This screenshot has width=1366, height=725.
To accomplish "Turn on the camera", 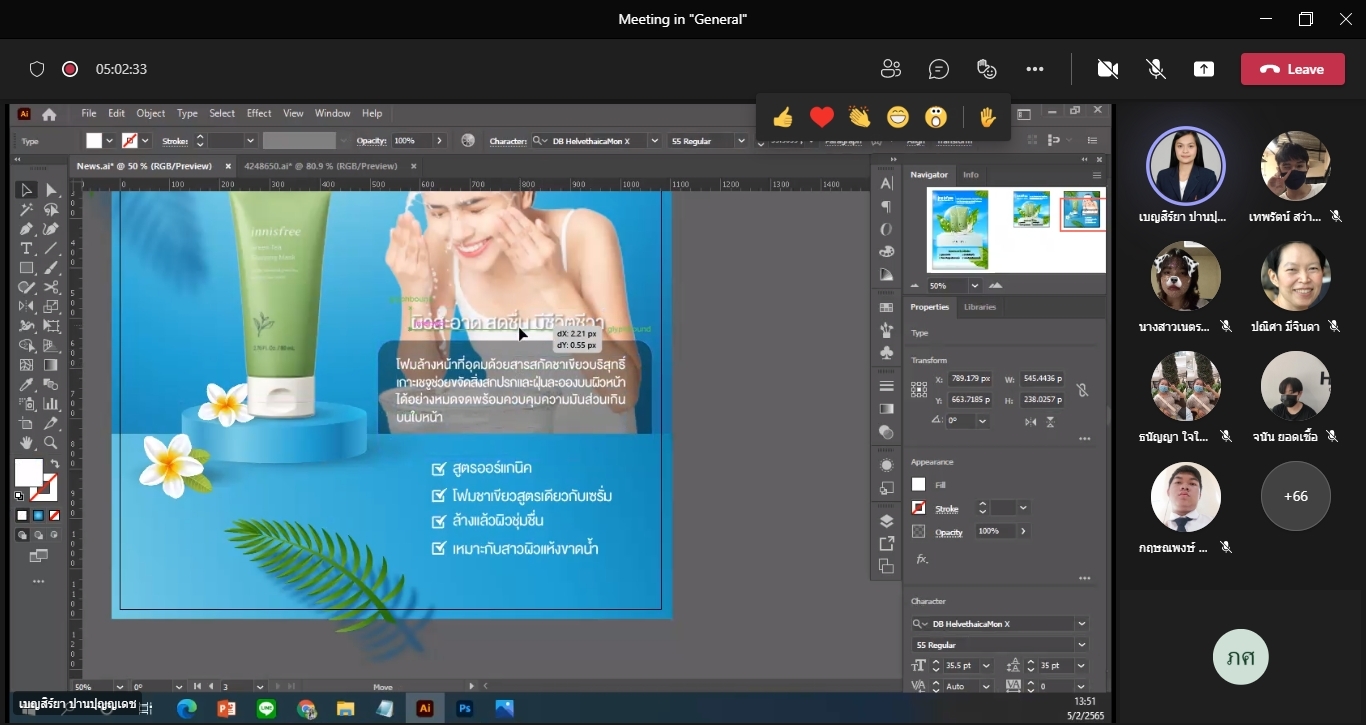I will (x=1107, y=69).
